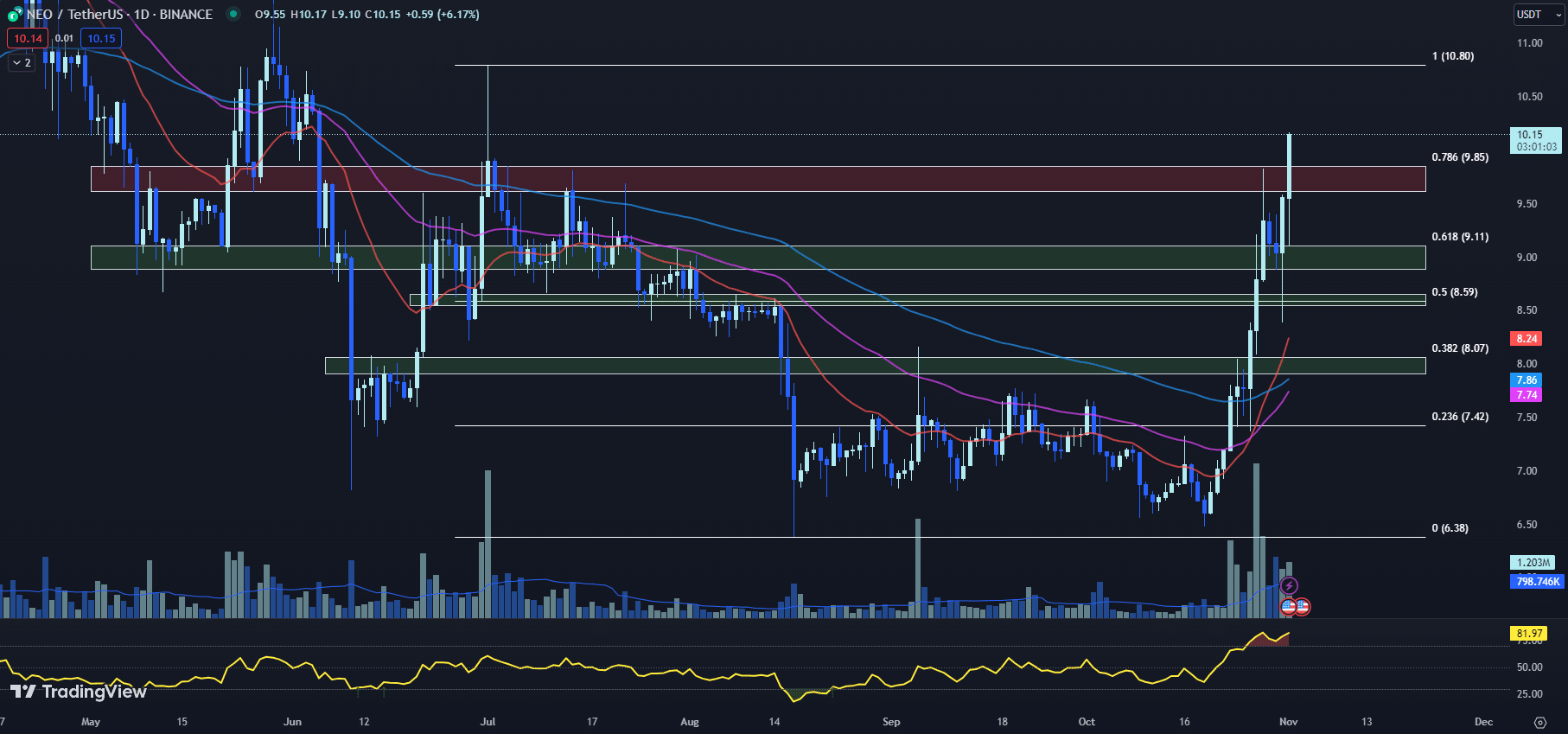Click the red resistance zone rectangle near 9.85
The image size is (1568, 734).
tap(758, 179)
